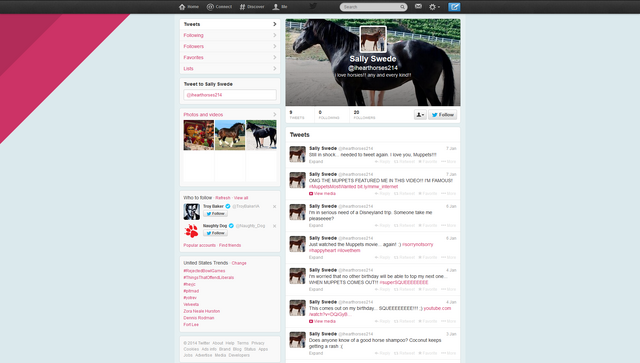
Task: Open the black horse photo thumbnail
Action: (261, 135)
